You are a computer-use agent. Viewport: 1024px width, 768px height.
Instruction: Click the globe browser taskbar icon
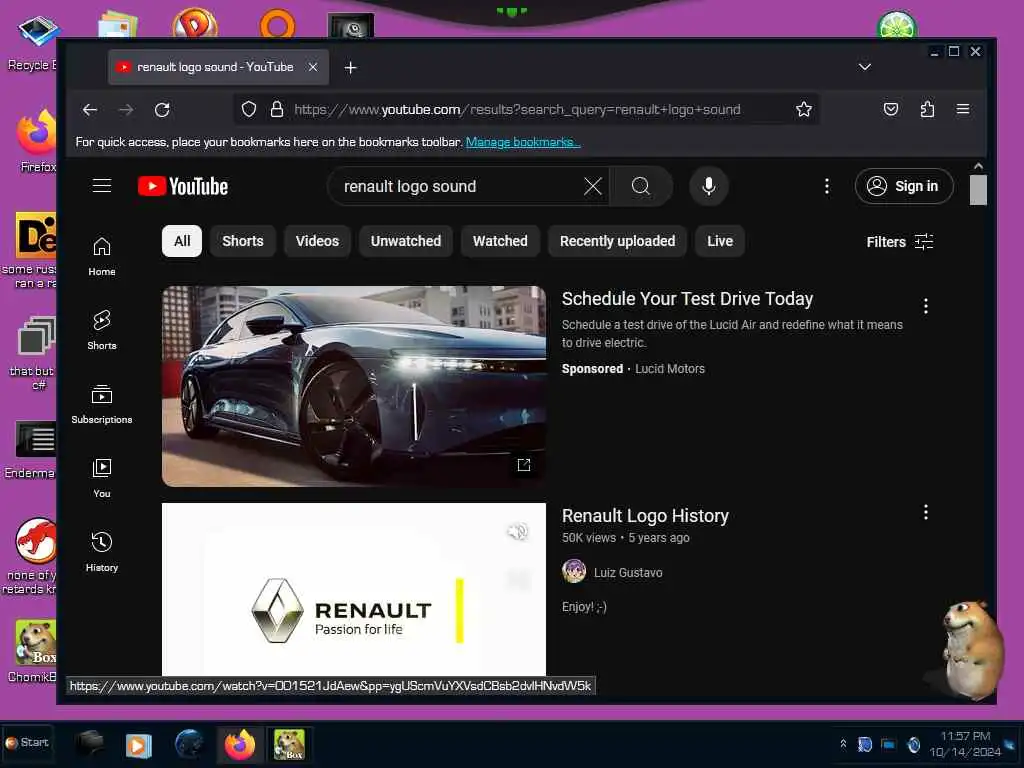pos(190,744)
